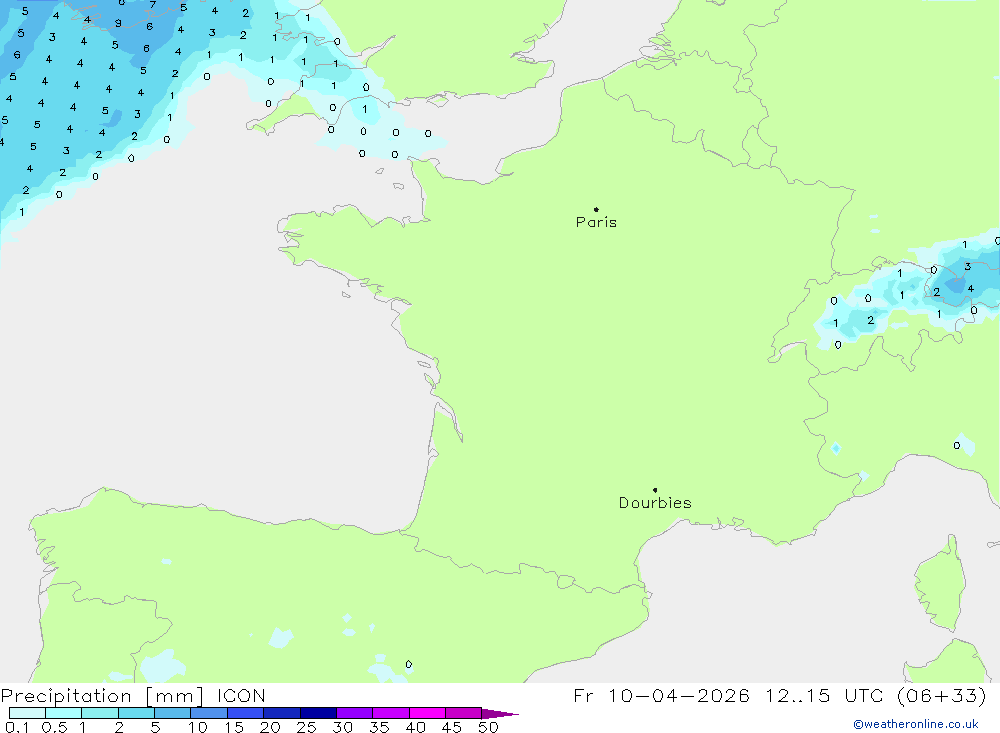Select the black dot marking Dourbies
This screenshot has width=1000, height=733.
point(655,490)
